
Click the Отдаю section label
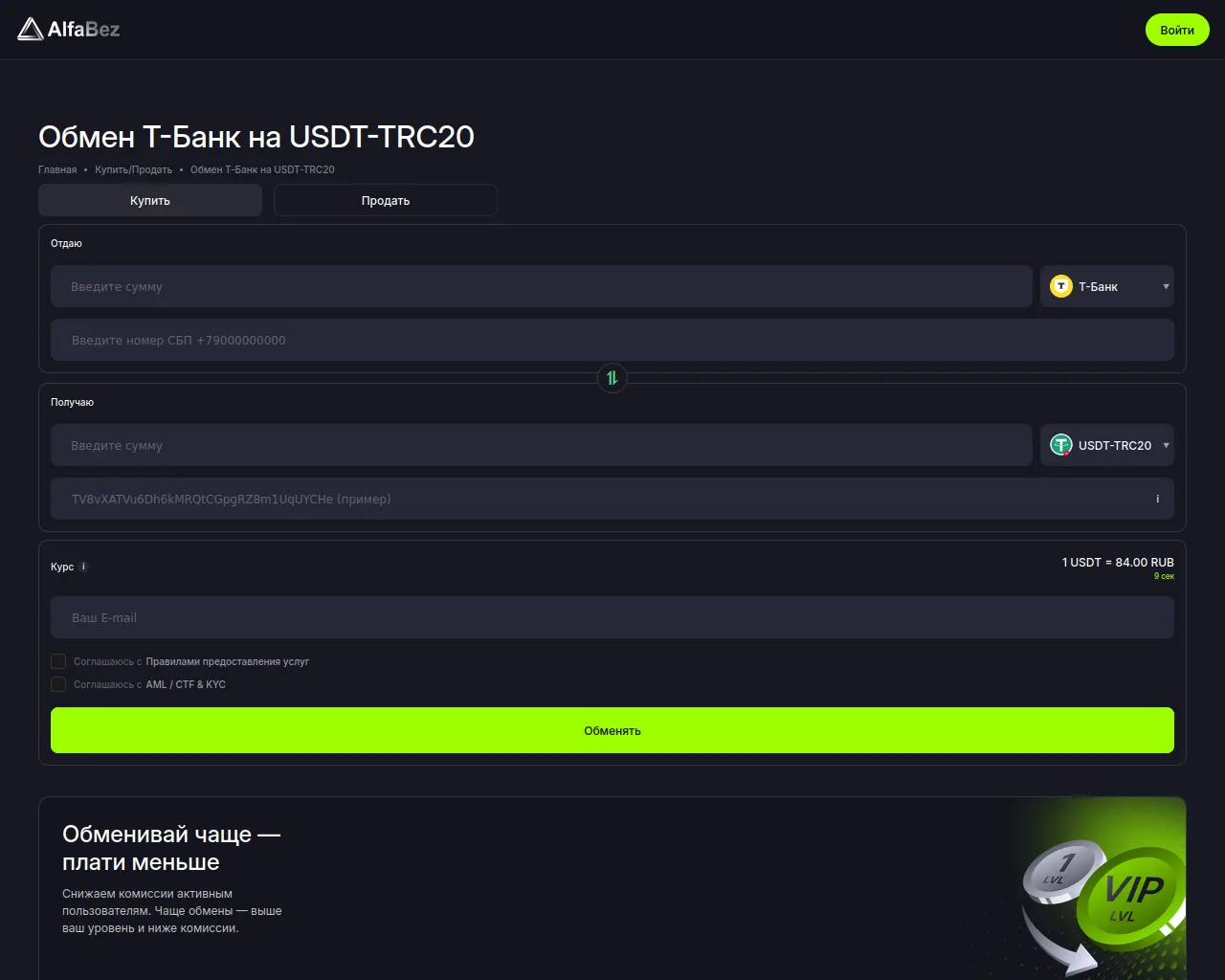(x=66, y=243)
